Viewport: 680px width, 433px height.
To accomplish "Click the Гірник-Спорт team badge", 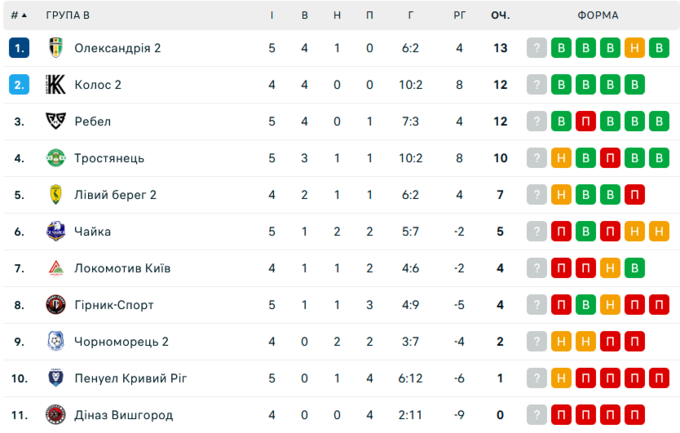I will 56,304.
